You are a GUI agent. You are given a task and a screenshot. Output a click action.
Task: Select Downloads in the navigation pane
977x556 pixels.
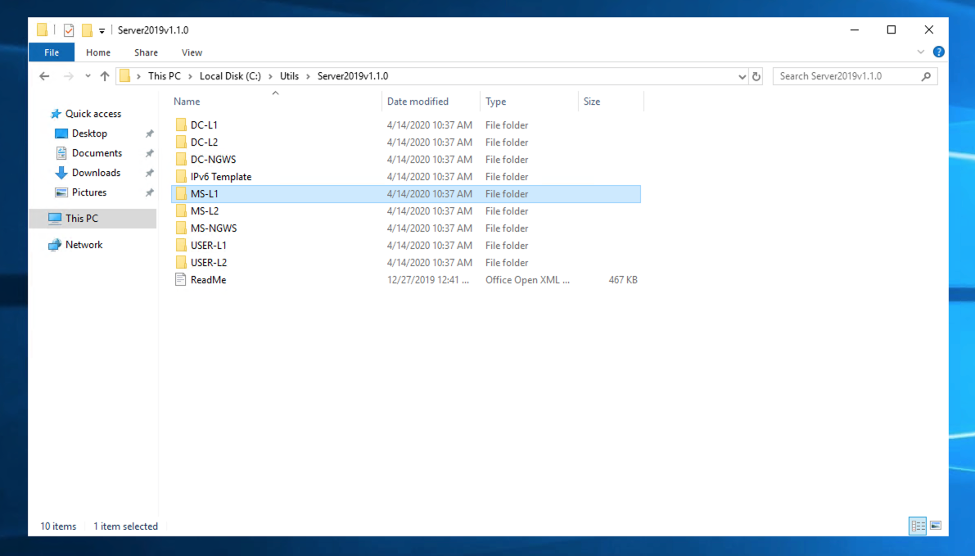(x=96, y=173)
